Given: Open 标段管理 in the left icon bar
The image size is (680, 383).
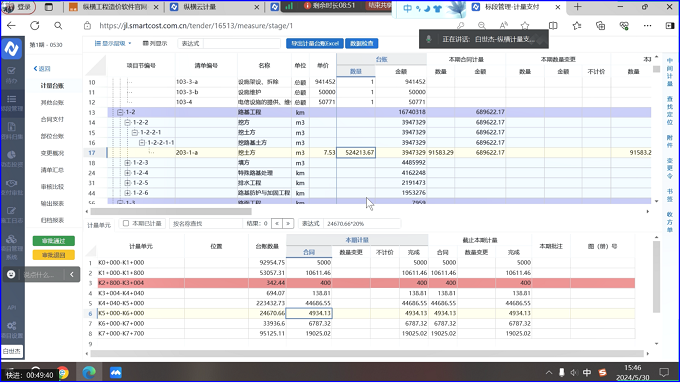Looking at the screenshot, I should click(12, 103).
